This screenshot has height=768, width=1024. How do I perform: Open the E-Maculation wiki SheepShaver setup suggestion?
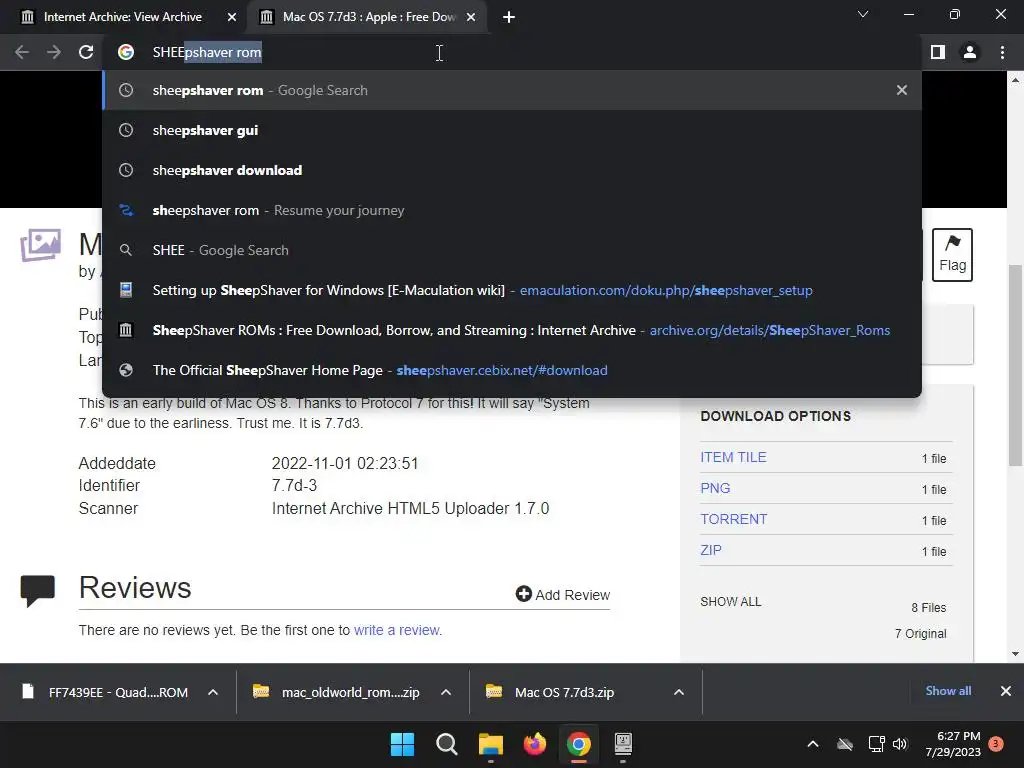[512, 290]
